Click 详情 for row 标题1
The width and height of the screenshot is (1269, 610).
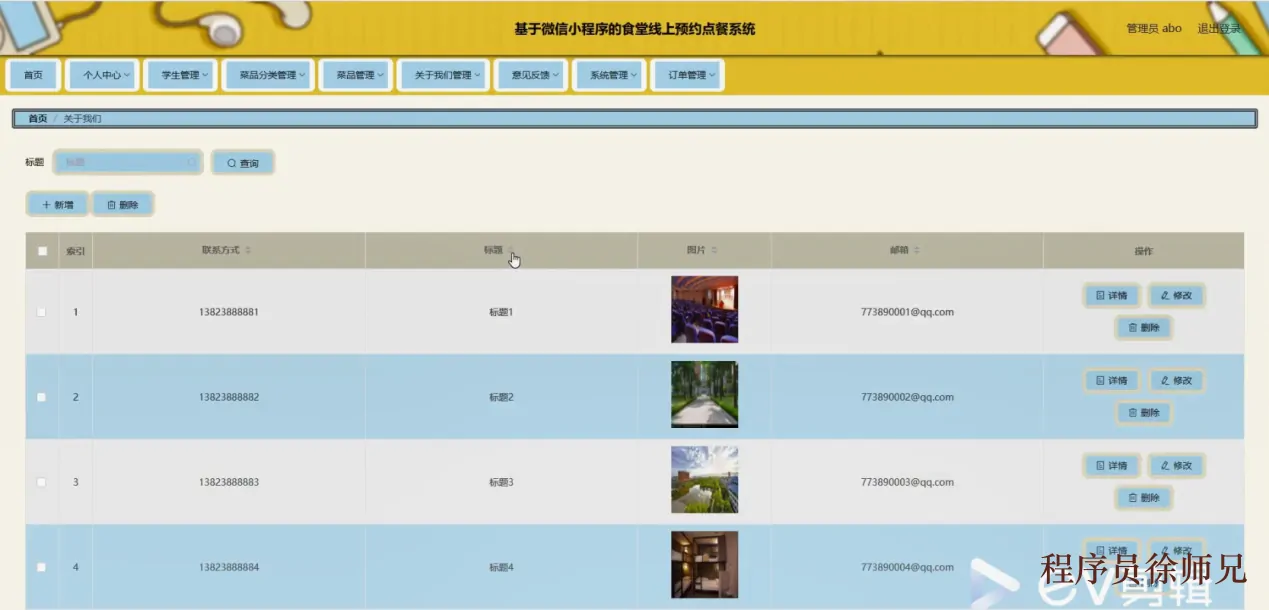(x=1111, y=296)
